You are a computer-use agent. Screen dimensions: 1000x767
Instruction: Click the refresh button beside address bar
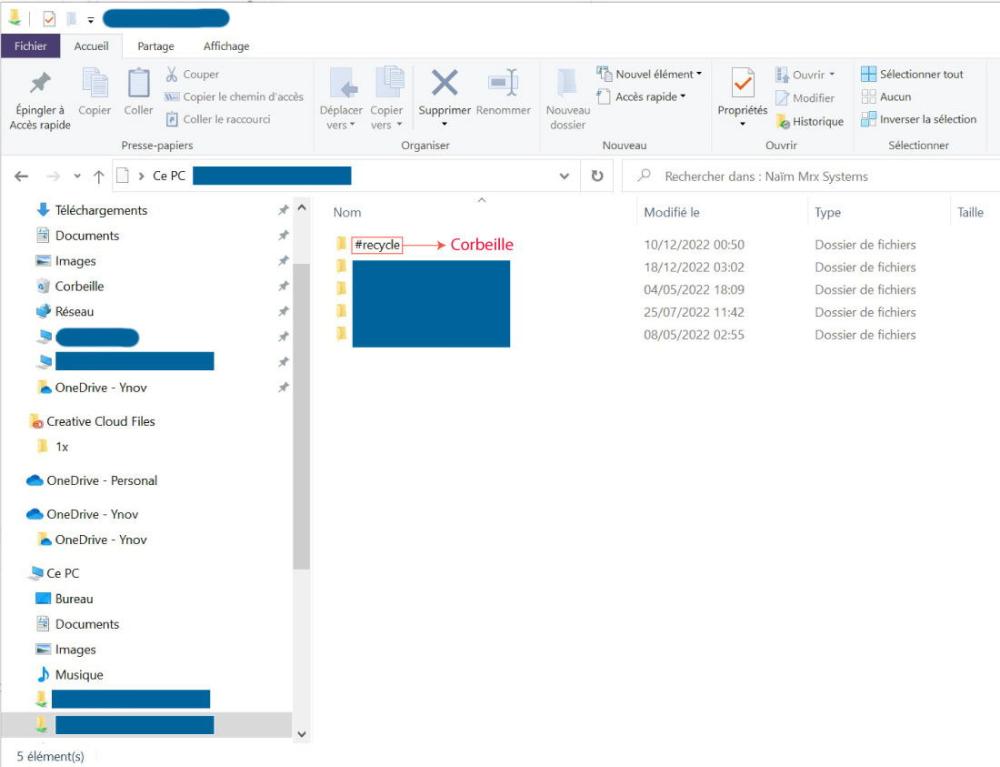tap(597, 176)
